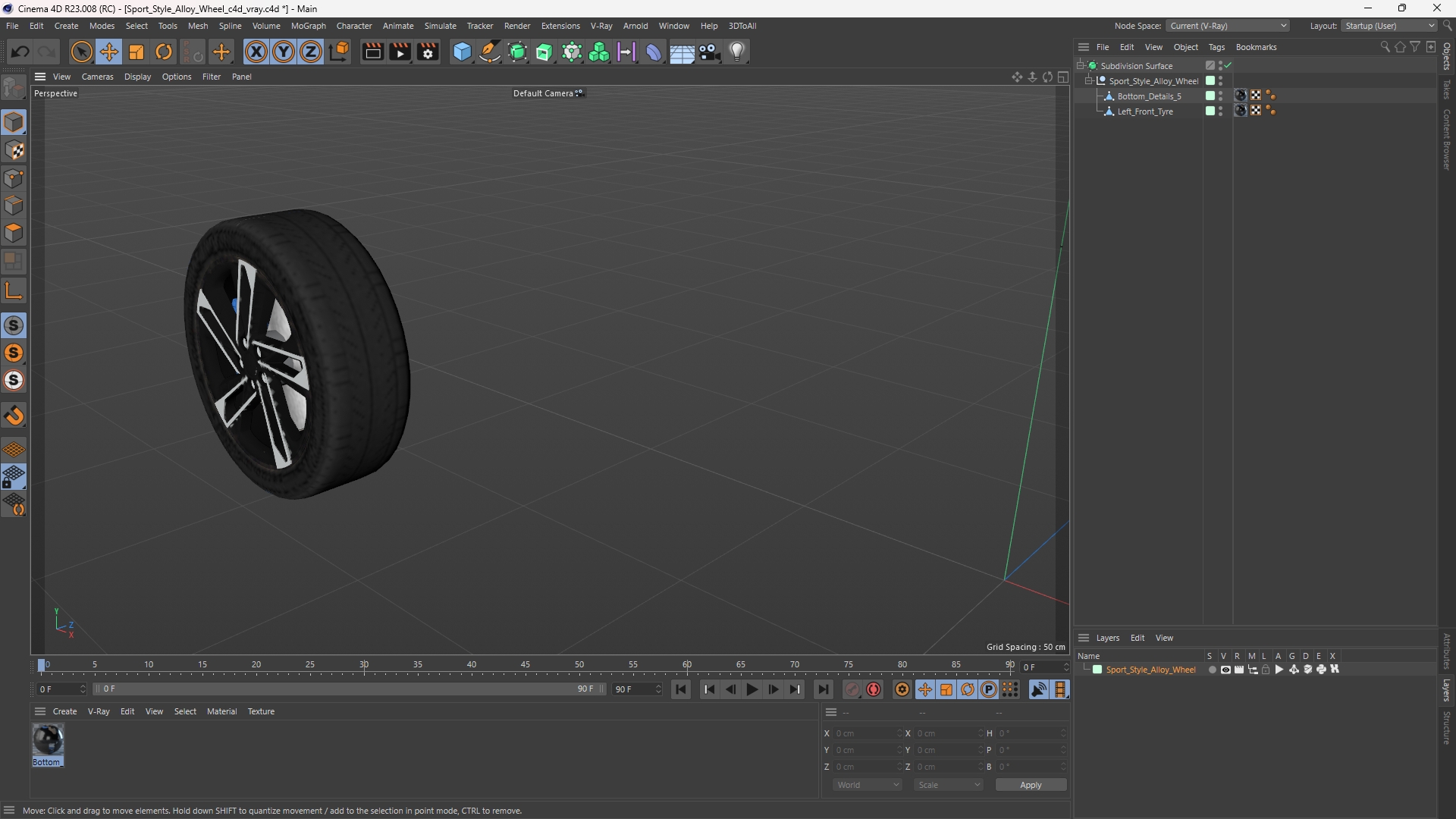Toggle Left_Front_Tyre visibility dots
This screenshot has height=819, width=1456.
[1220, 111]
